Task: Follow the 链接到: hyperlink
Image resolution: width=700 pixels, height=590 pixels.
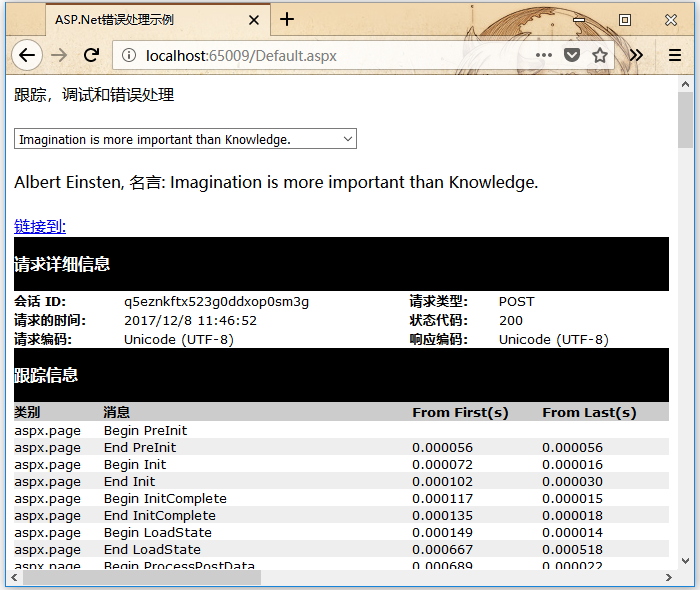Action: (x=40, y=226)
